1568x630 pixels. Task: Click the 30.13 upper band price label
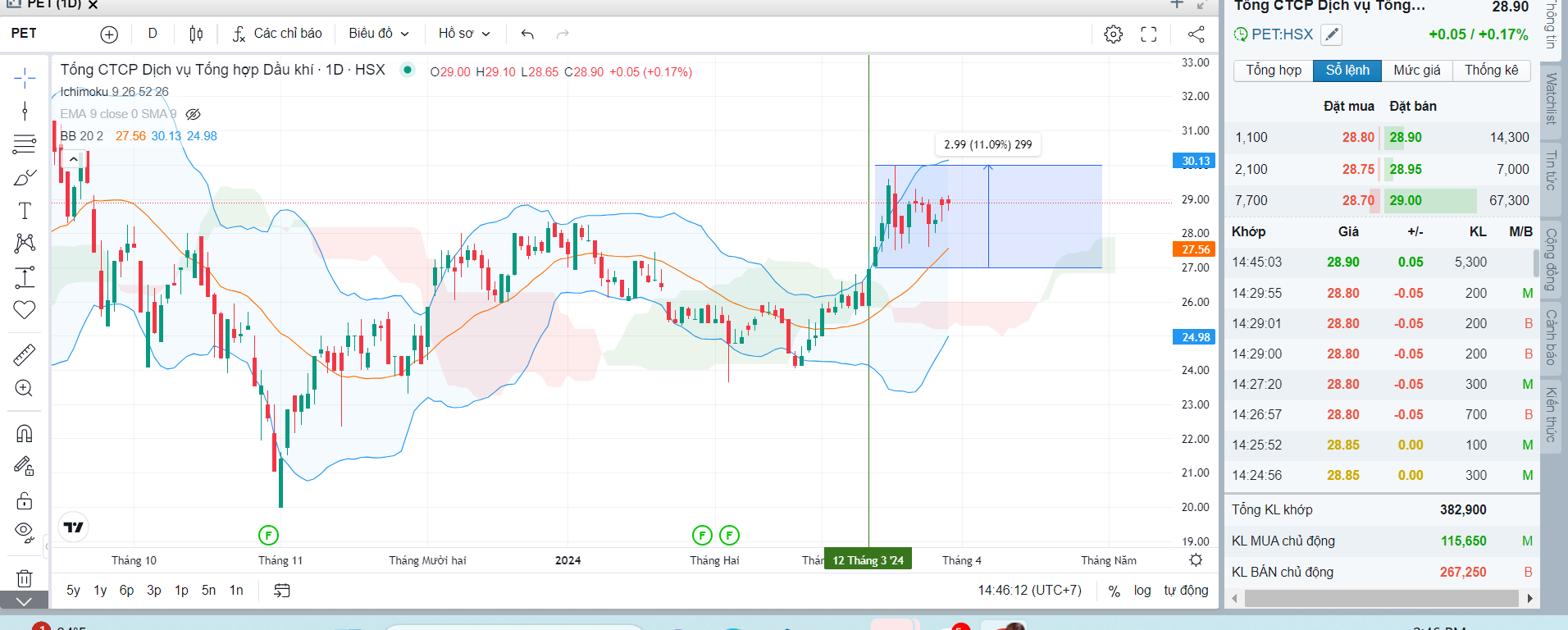[1194, 161]
